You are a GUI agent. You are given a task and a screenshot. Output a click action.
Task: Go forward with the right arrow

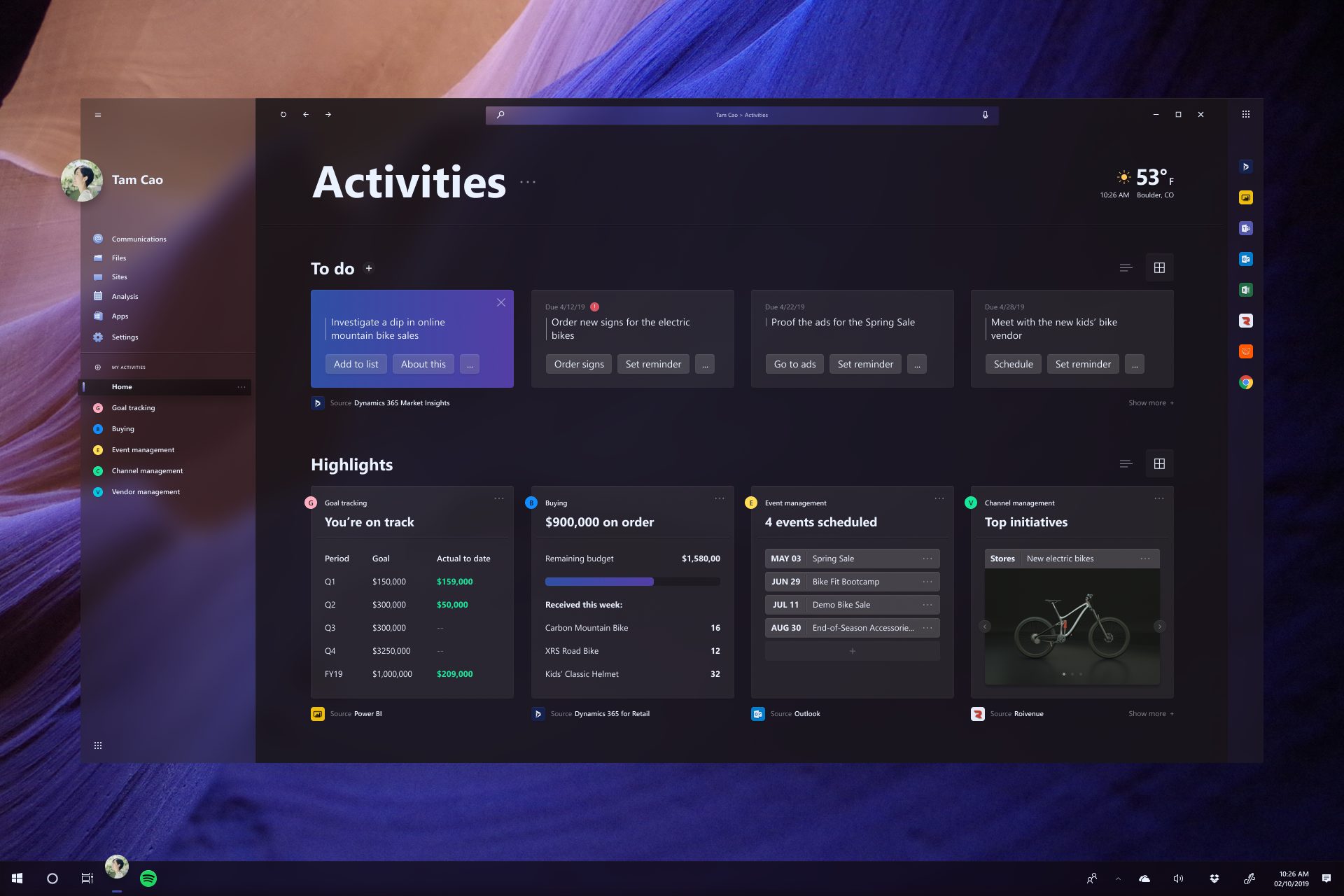pyautogui.click(x=328, y=114)
